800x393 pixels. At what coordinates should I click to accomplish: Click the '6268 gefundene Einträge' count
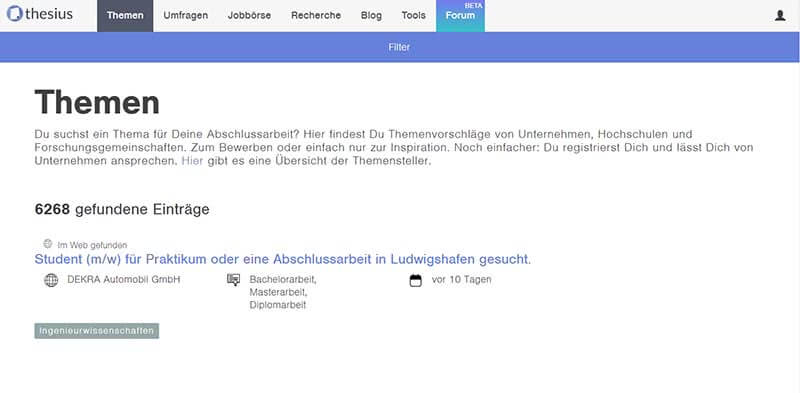tap(122, 209)
